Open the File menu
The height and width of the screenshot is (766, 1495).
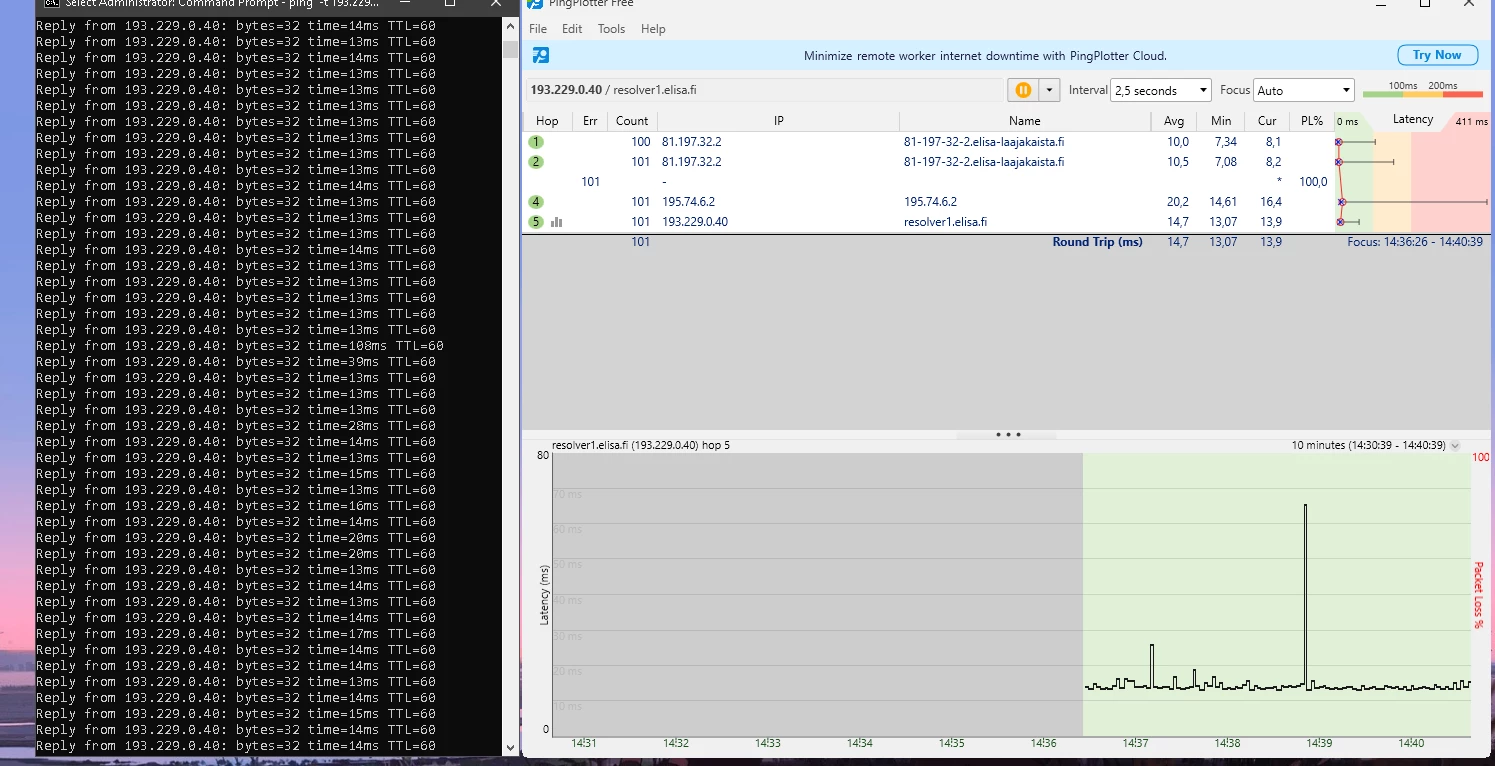pyautogui.click(x=538, y=29)
